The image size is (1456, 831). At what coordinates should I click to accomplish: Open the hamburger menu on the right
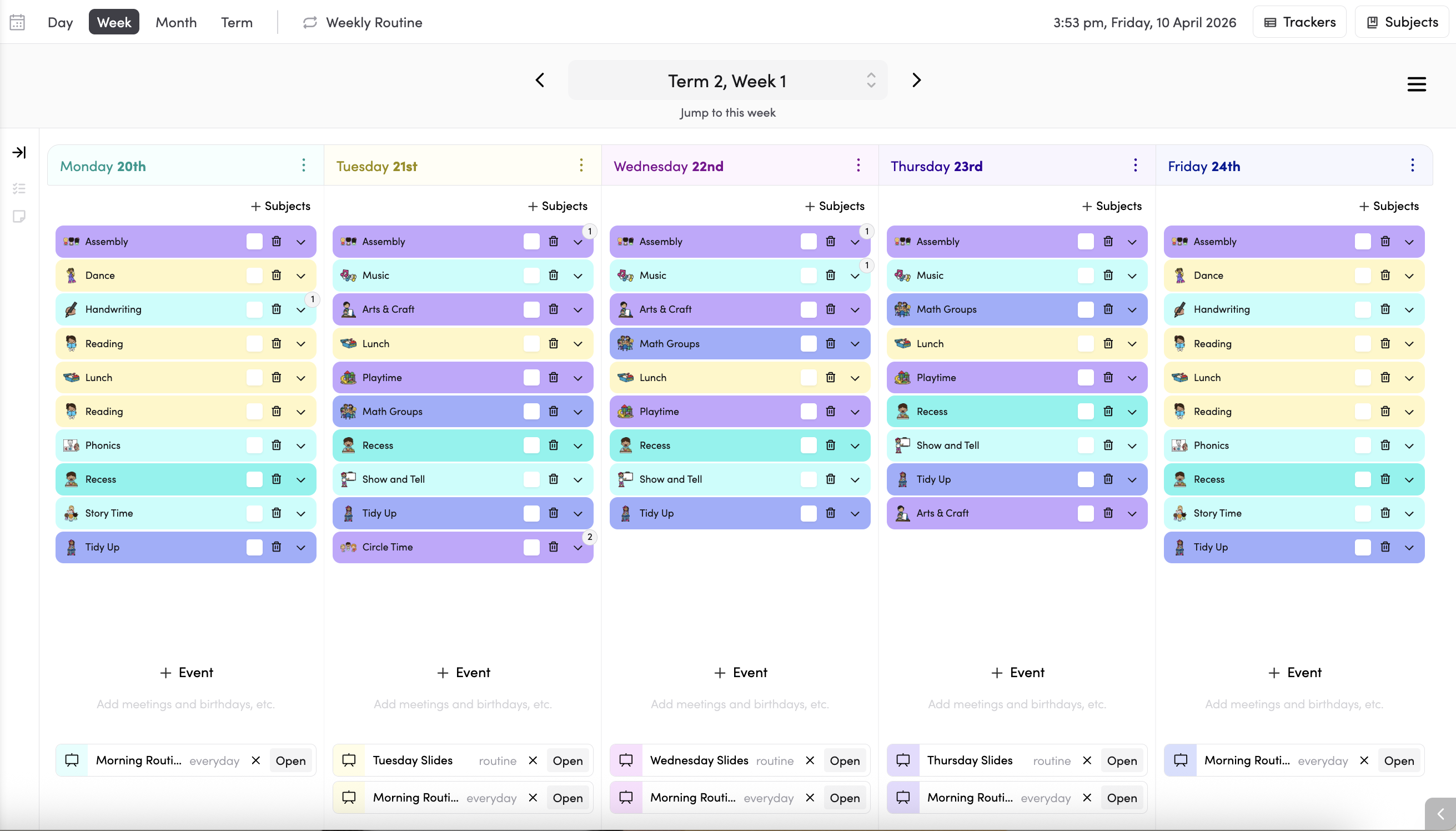(x=1416, y=84)
